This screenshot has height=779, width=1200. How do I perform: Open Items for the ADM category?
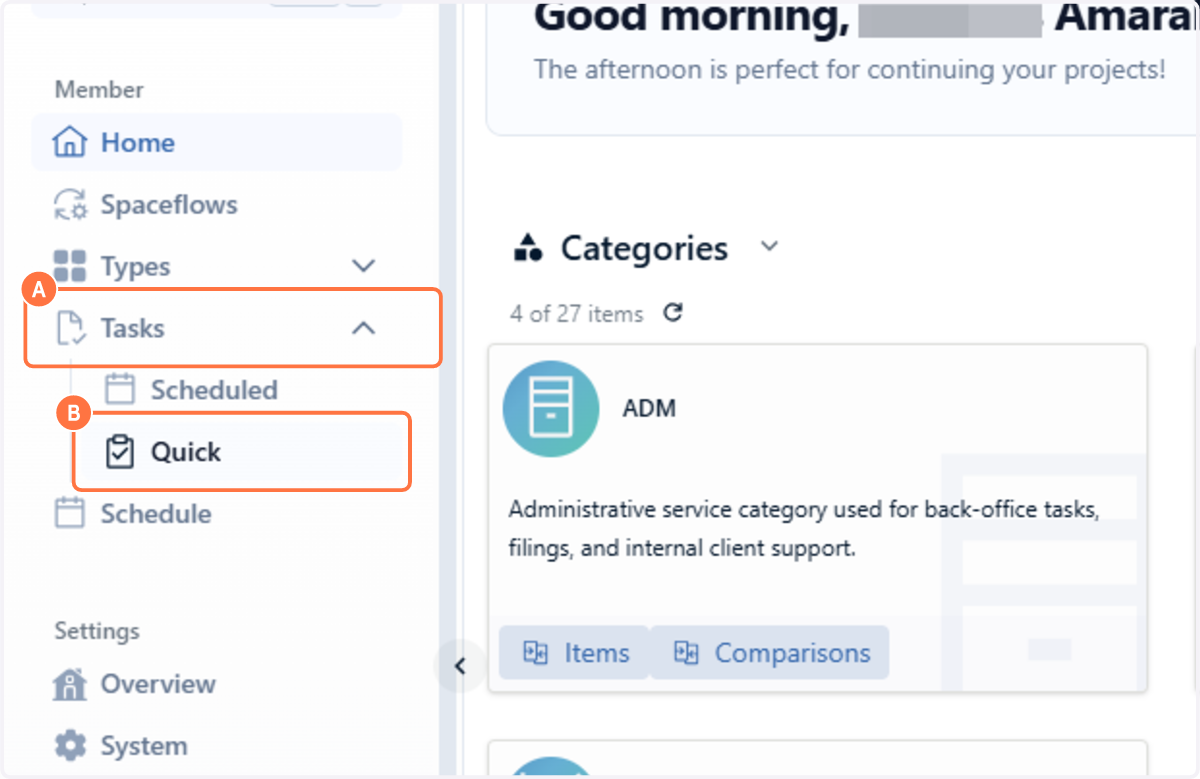pyautogui.click(x=575, y=653)
